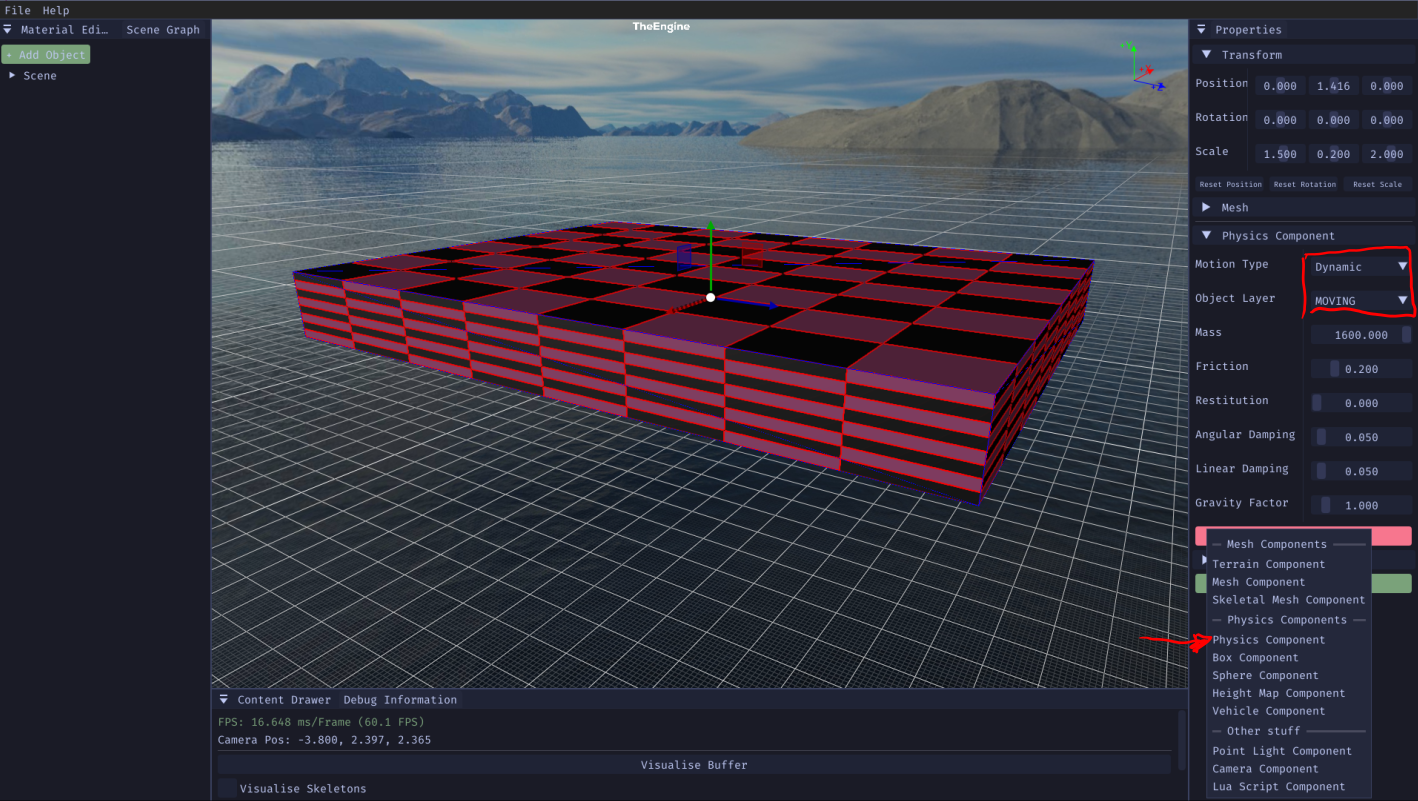This screenshot has width=1418, height=801.
Task: Select Box Component in the popup list
Action: 1255,658
